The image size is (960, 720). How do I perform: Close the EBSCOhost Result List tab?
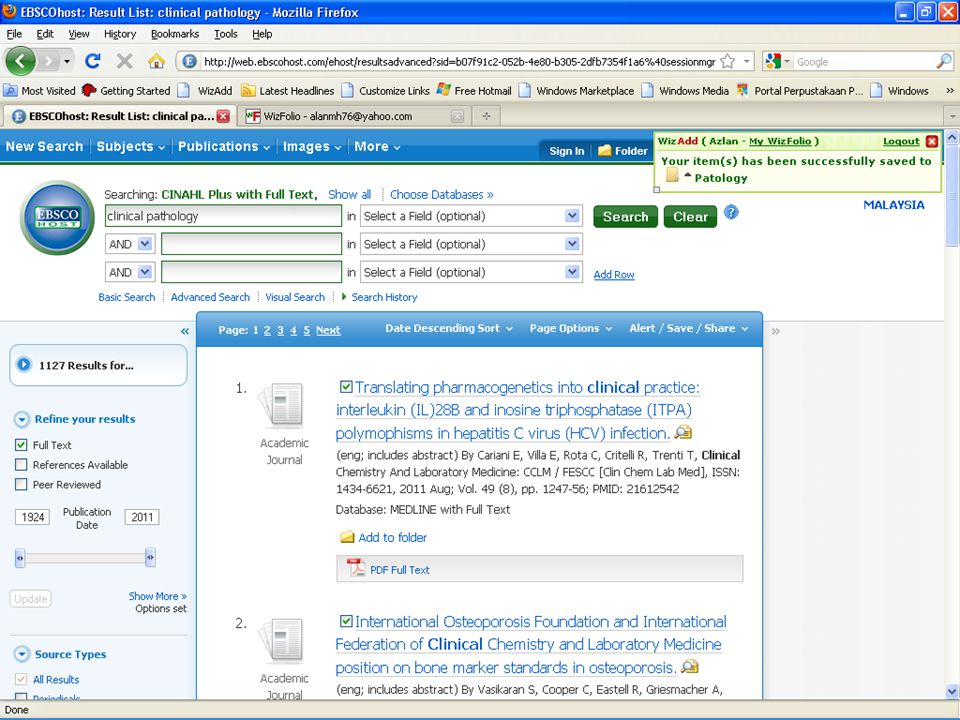click(x=223, y=116)
